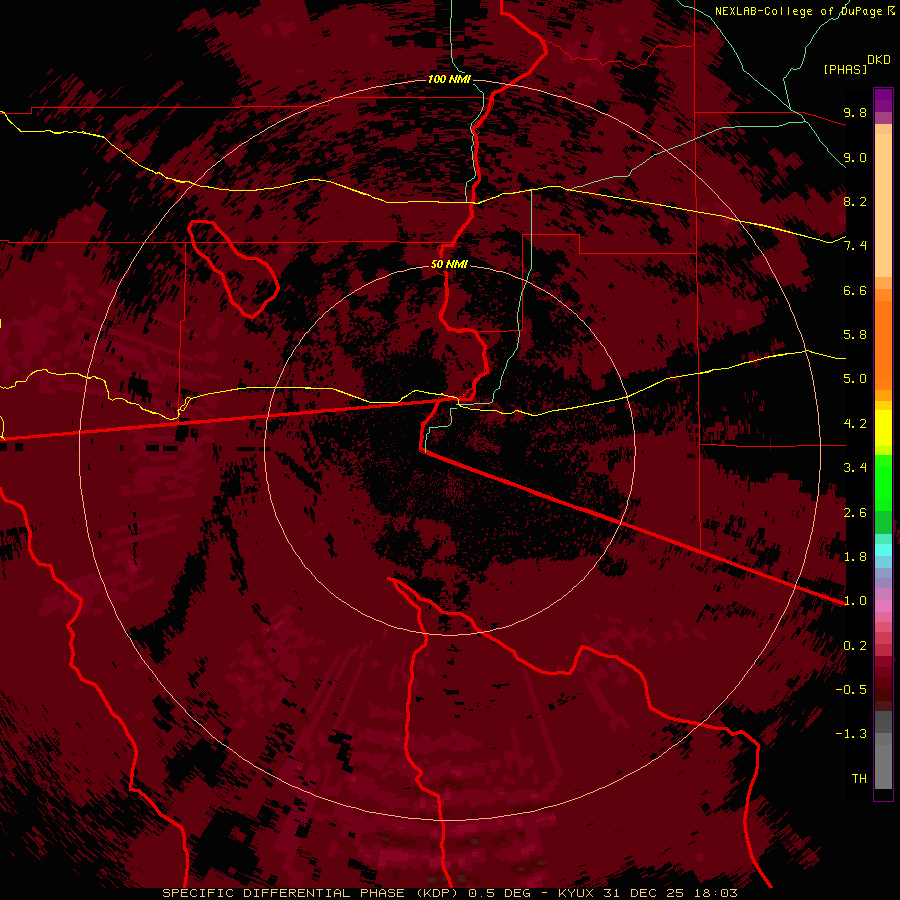Click the 4.2 scale value
The width and height of the screenshot is (900, 900).
(855, 424)
